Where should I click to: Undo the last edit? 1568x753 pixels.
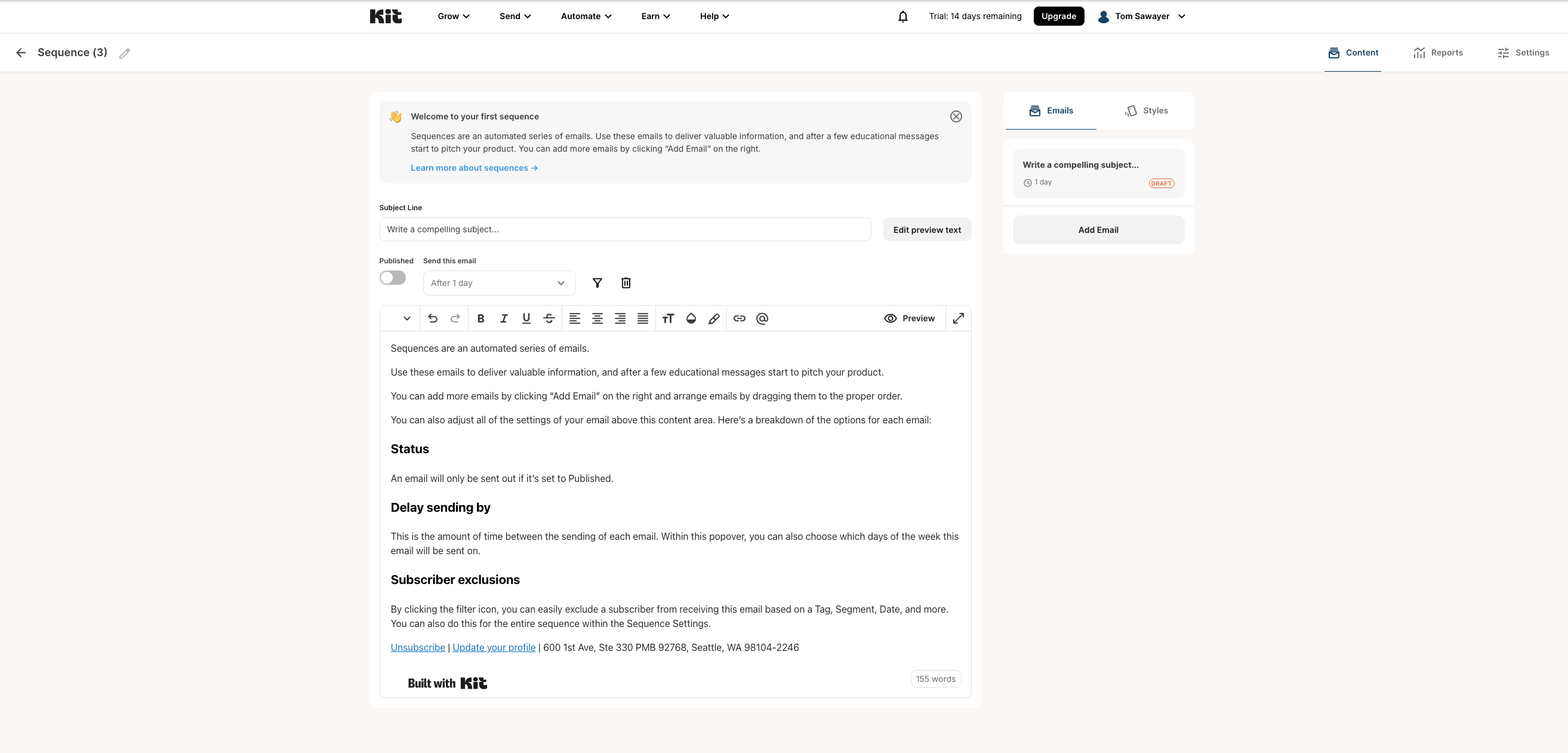433,318
